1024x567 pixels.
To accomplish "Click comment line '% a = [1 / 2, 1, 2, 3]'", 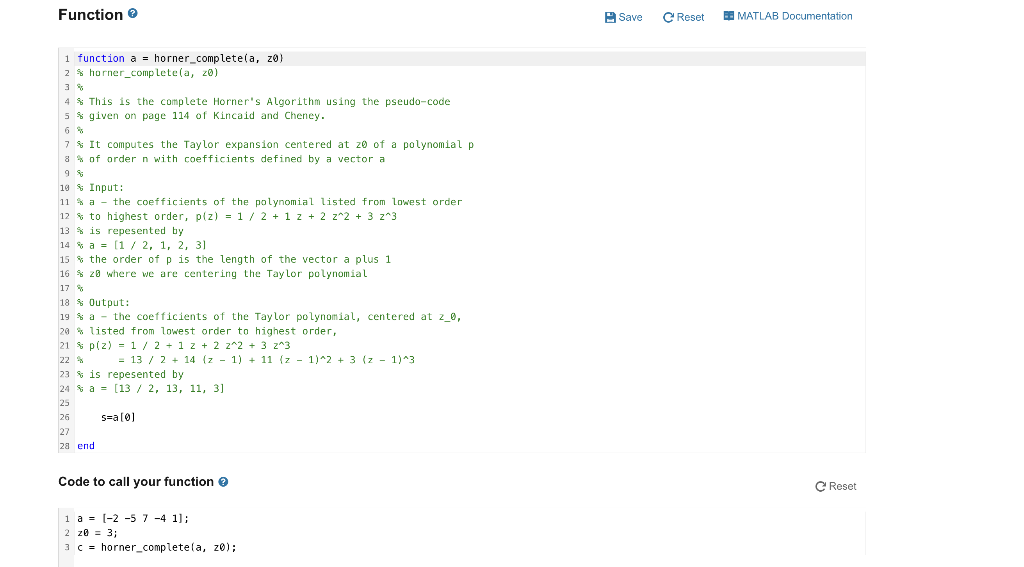I will 142,245.
